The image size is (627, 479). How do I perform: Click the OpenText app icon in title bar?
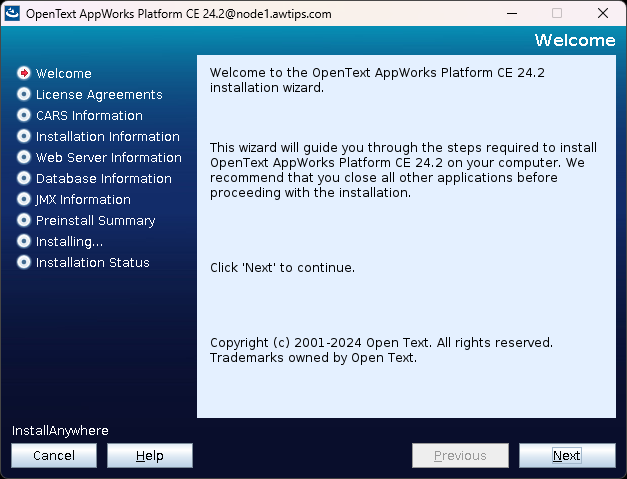coord(13,14)
